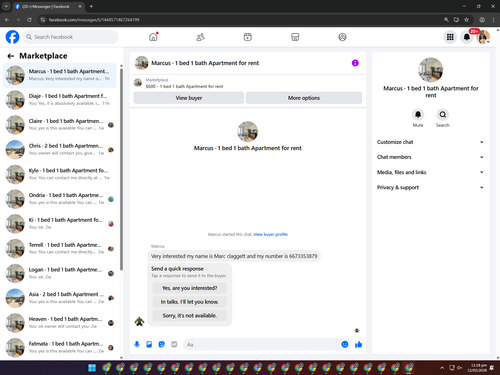Click the conversation list scrollbar
The height and width of the screenshot is (375, 500).
click(x=121, y=170)
